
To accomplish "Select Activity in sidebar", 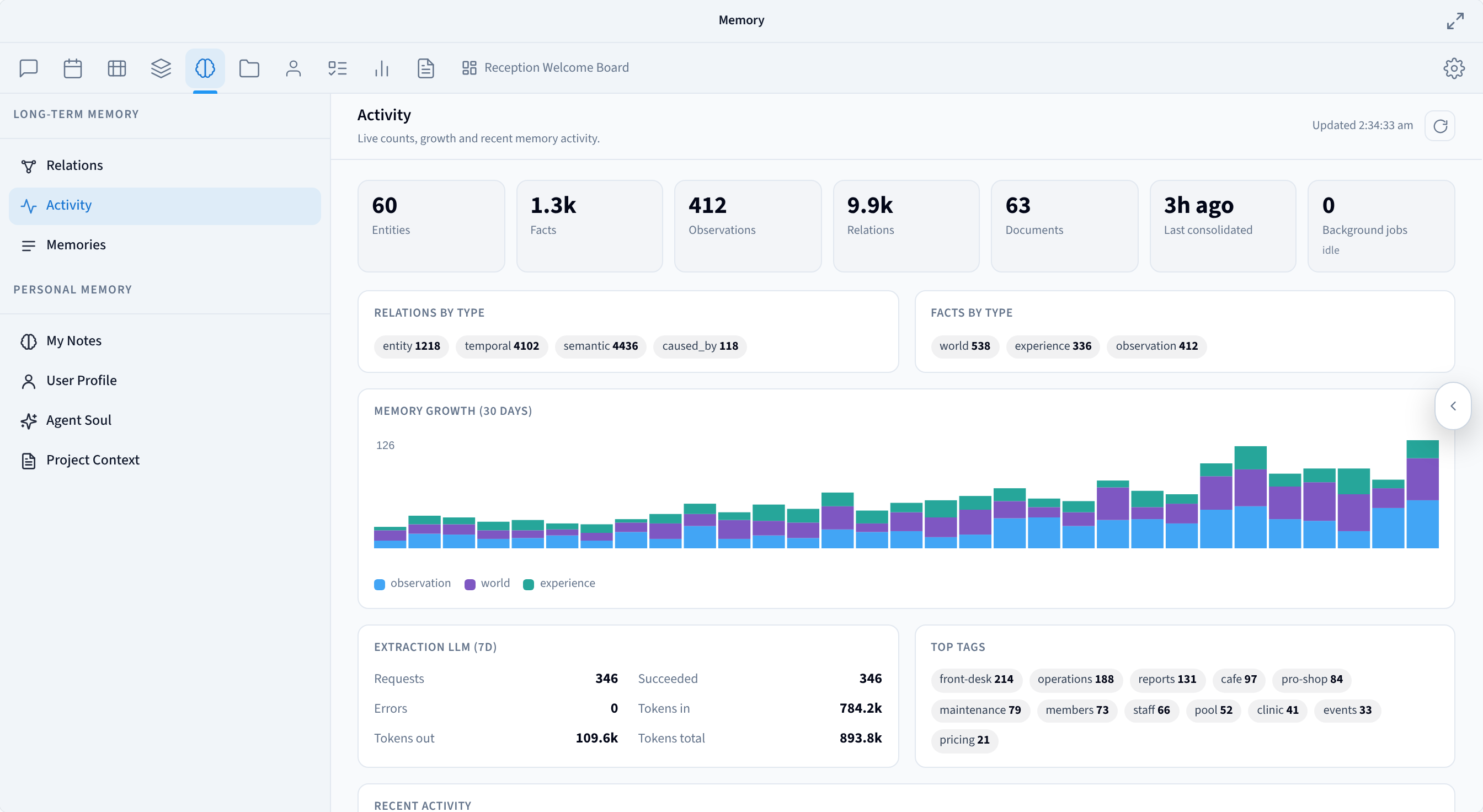I will pos(164,205).
